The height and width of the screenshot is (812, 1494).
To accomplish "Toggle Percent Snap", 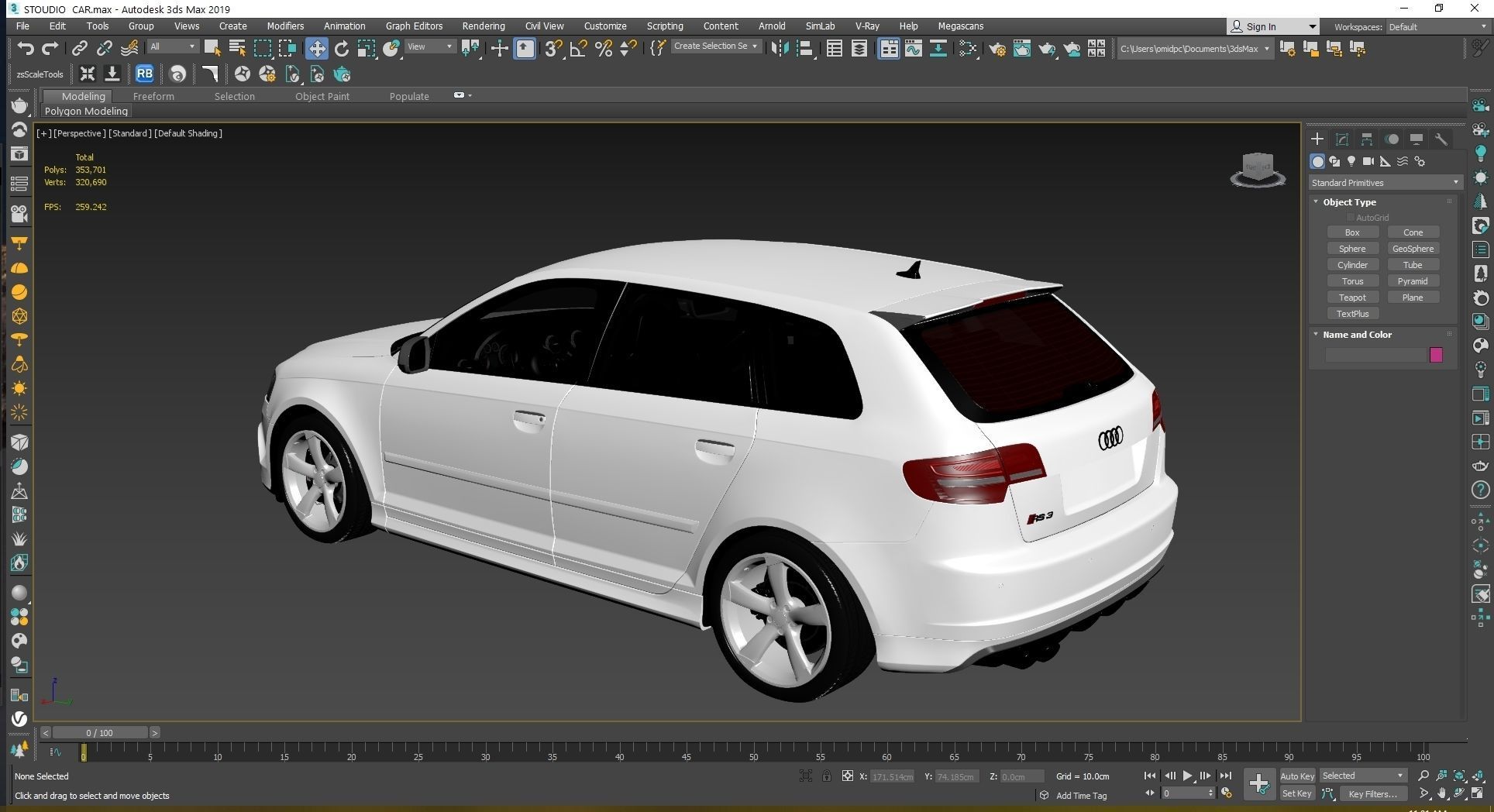I will (x=604, y=49).
